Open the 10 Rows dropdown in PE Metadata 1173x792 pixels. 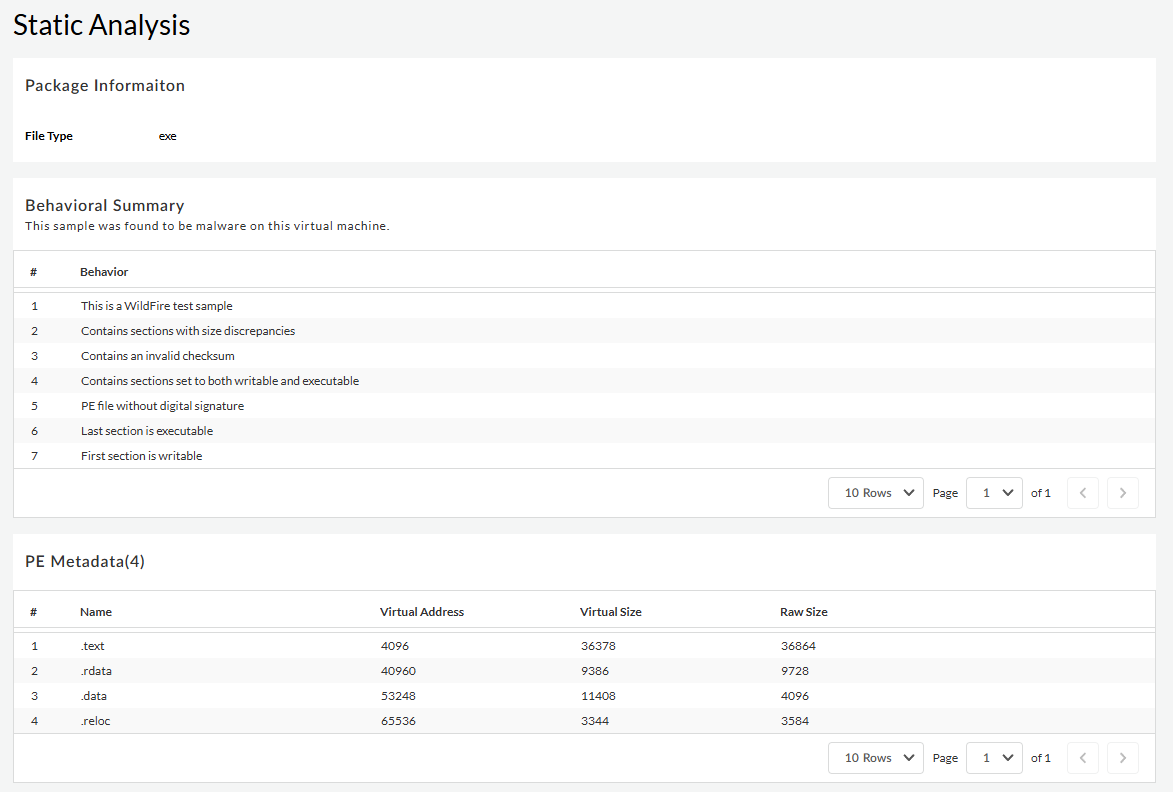point(875,758)
